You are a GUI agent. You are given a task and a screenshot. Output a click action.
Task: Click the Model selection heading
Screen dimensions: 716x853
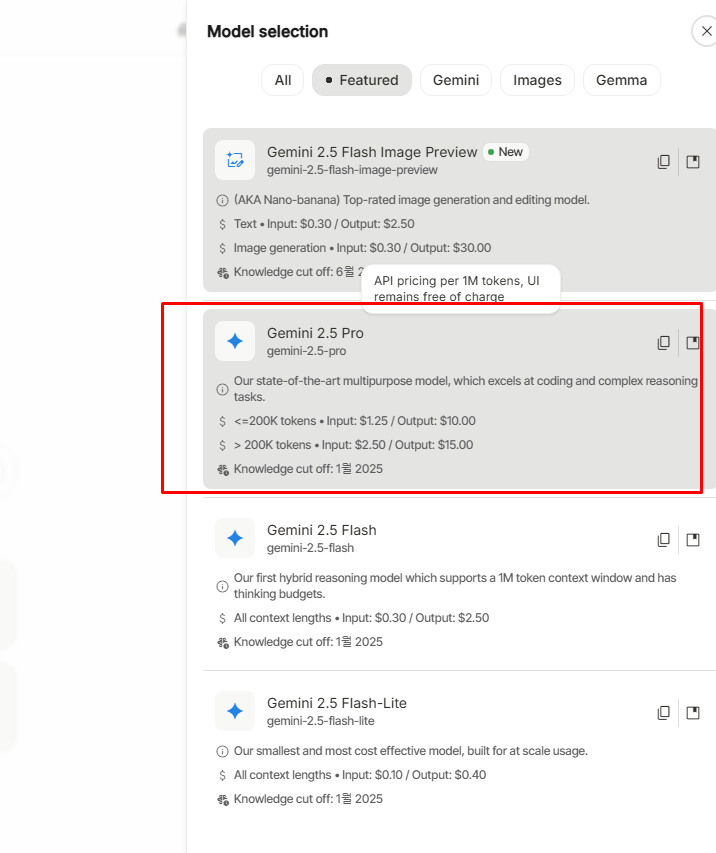[267, 32]
